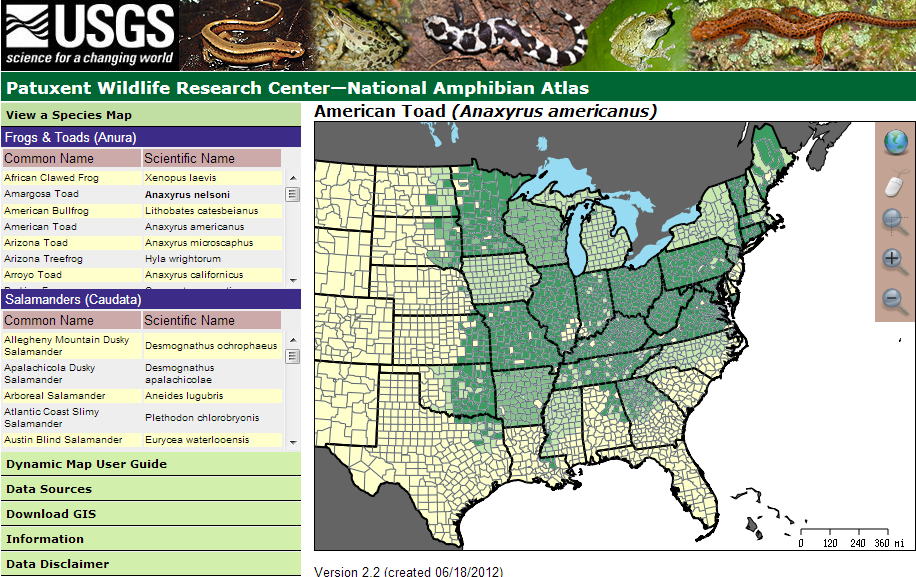Select Arroyo Toad
916x577 pixels.
(x=33, y=274)
